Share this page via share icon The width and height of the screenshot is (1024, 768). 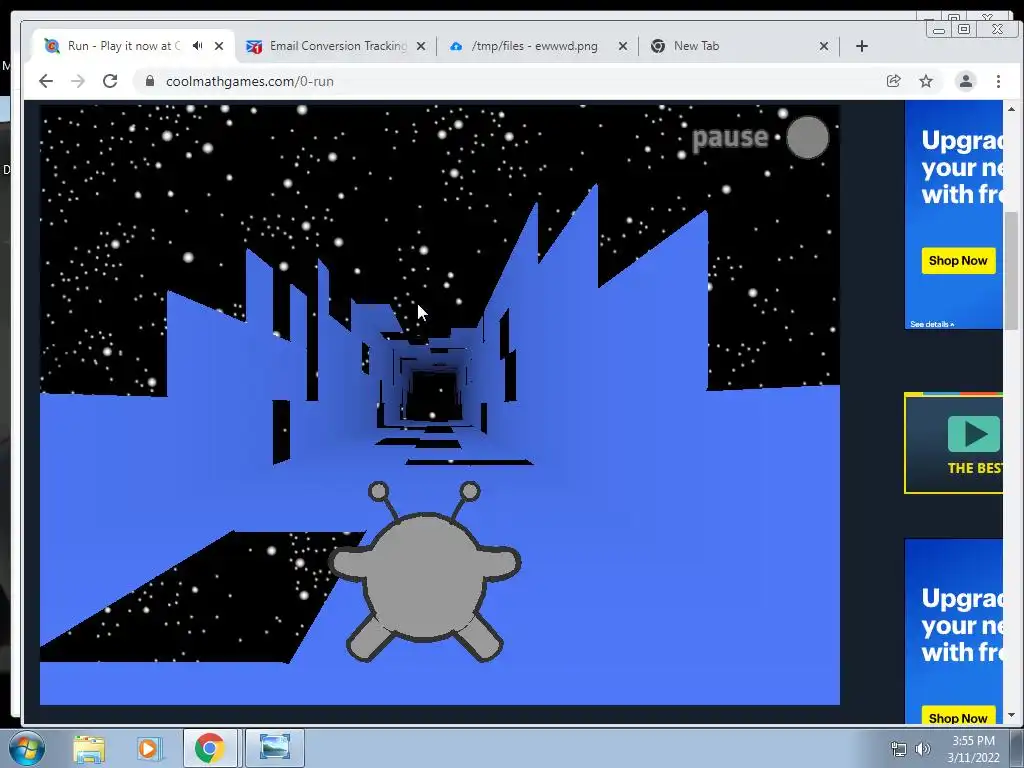pyautogui.click(x=893, y=81)
